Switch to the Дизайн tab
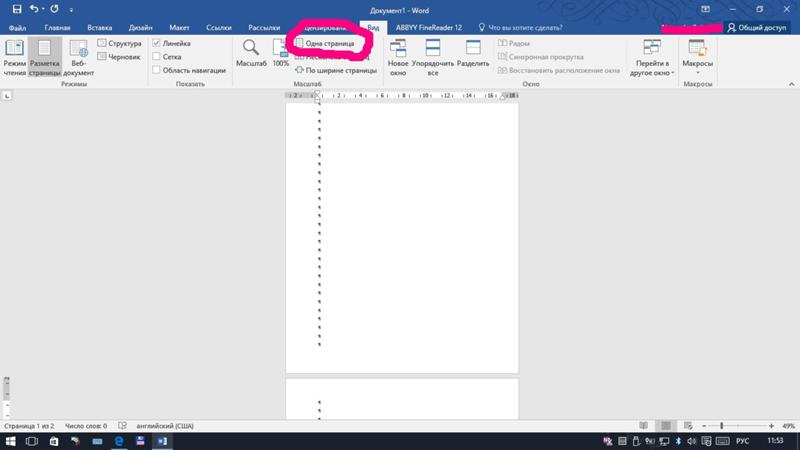The height and width of the screenshot is (450, 800). (x=140, y=28)
